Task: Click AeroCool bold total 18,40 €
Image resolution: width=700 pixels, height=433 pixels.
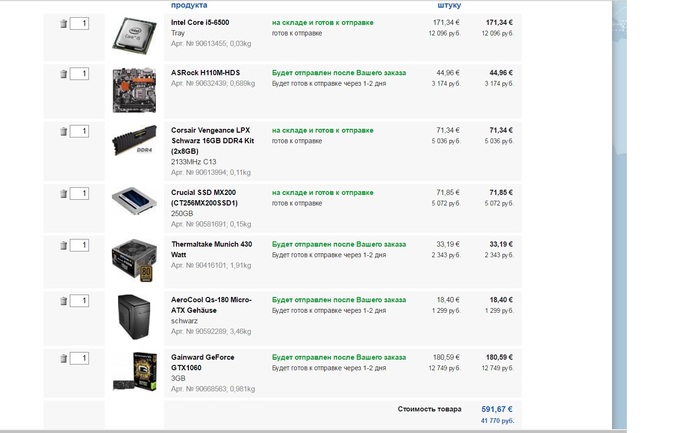Action: pos(501,300)
